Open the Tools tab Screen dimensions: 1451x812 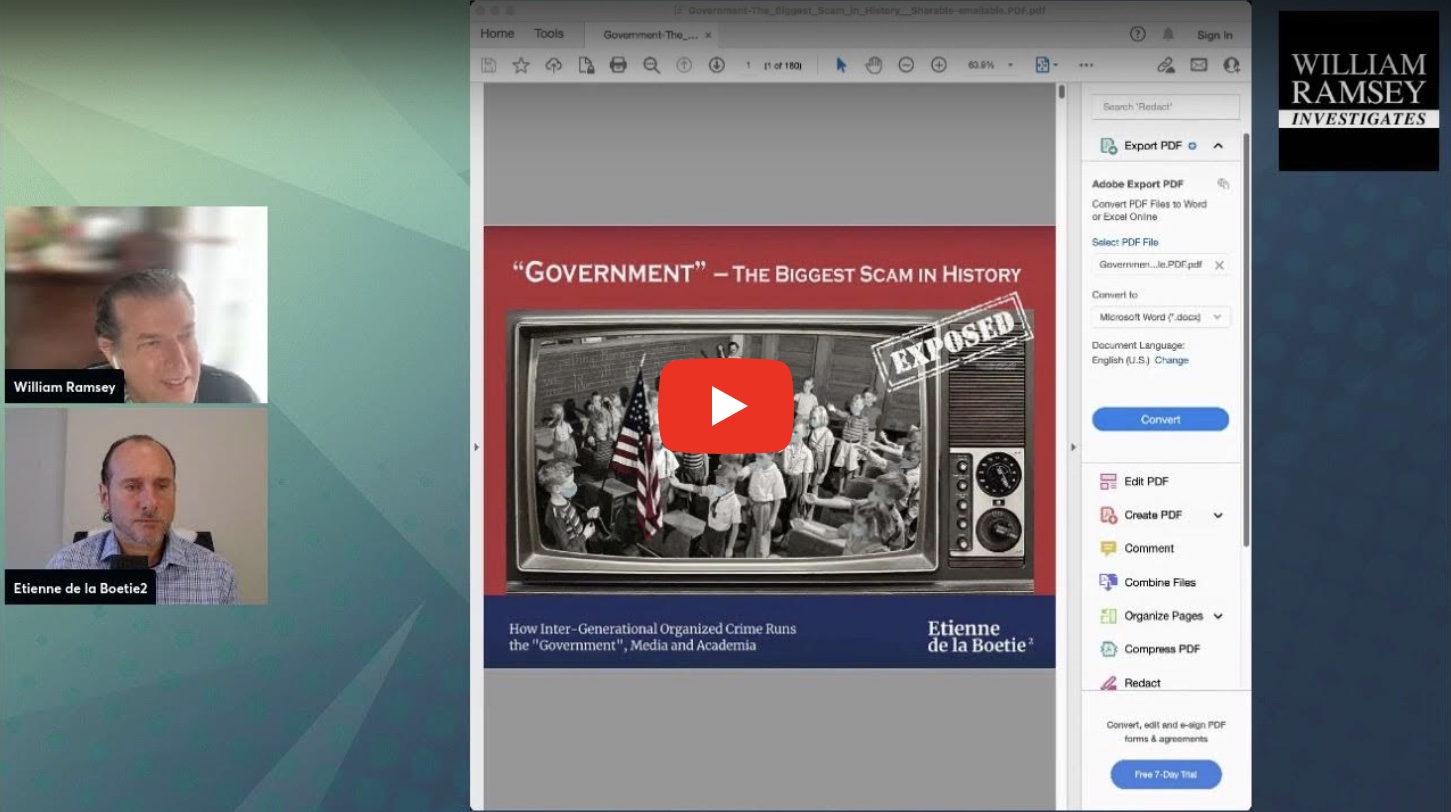549,34
